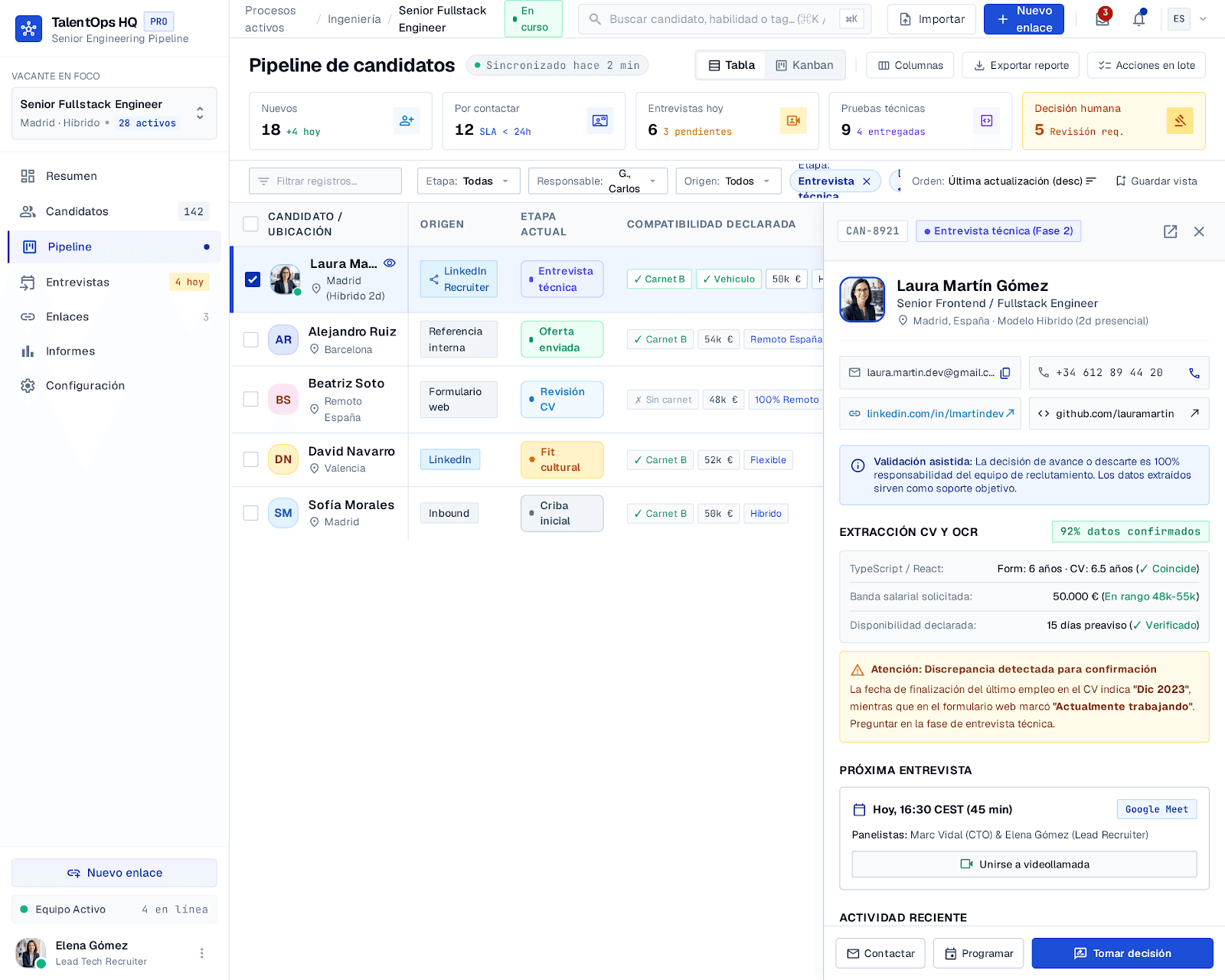Remove the Entrevista técnica filter chip
The height and width of the screenshot is (980, 1225).
pyautogui.click(x=867, y=181)
